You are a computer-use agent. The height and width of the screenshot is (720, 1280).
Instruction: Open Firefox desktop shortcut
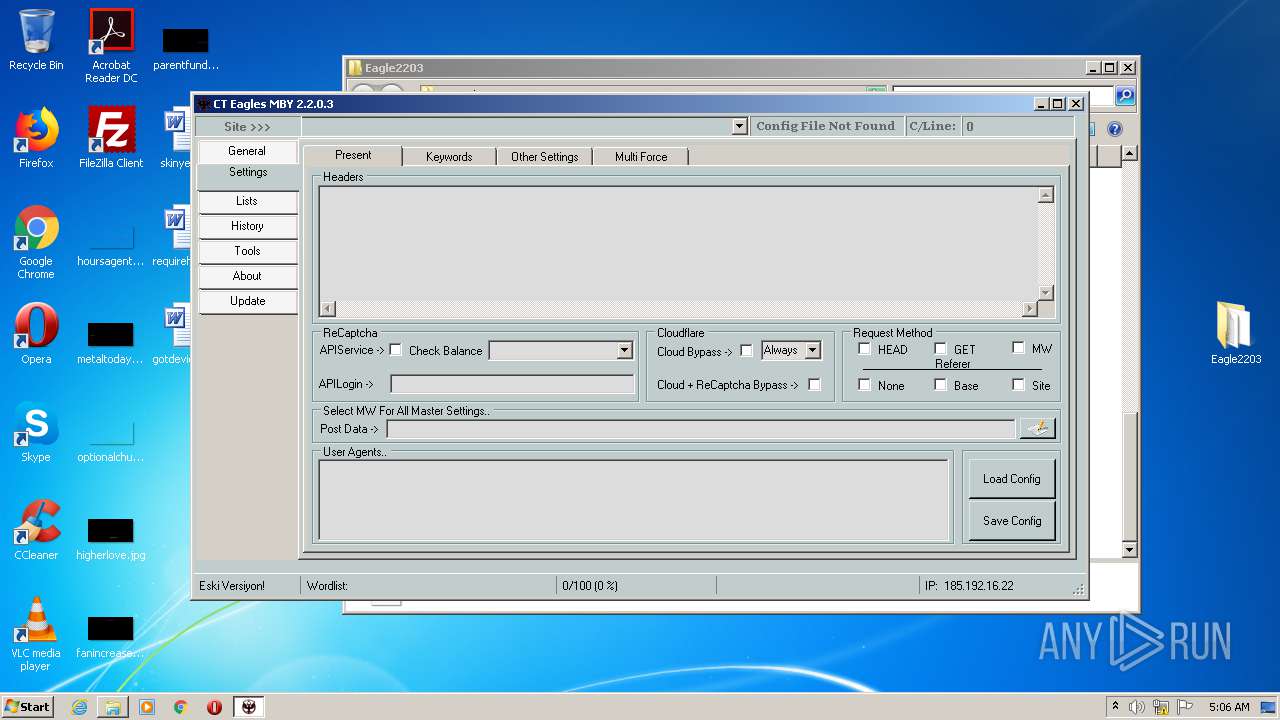(x=36, y=138)
